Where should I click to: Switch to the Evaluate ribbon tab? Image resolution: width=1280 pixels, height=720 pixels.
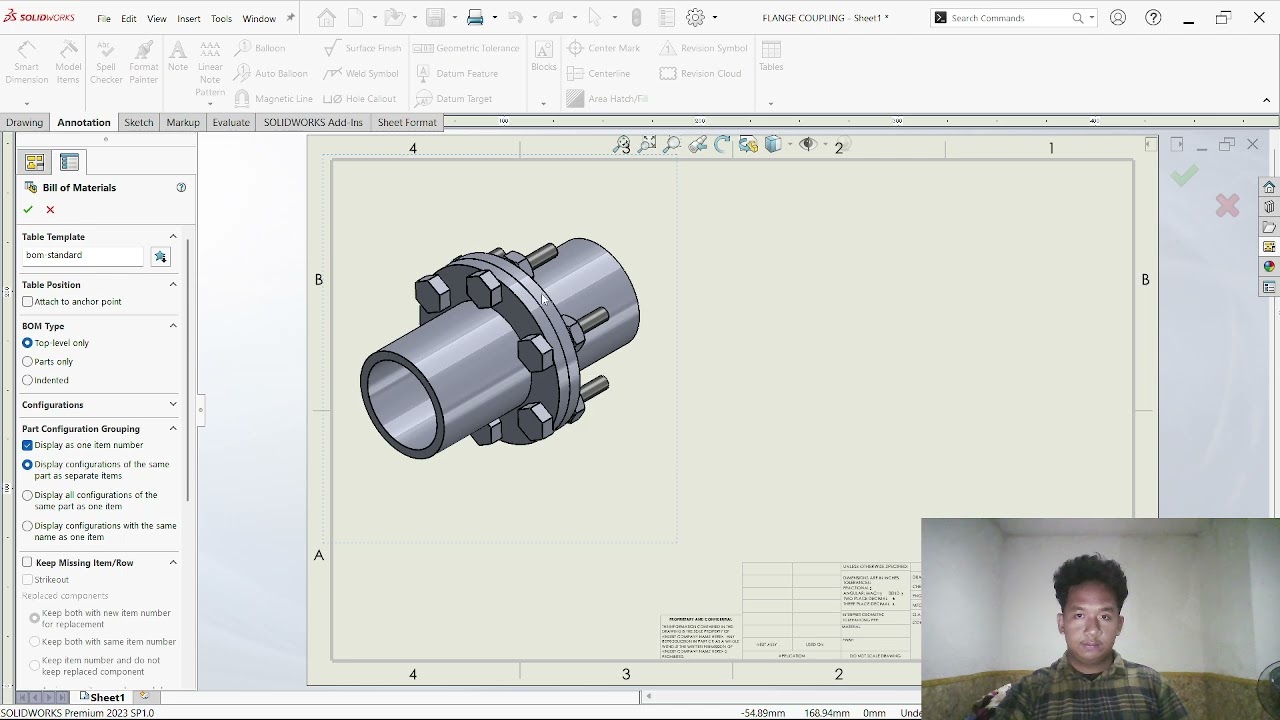231,122
